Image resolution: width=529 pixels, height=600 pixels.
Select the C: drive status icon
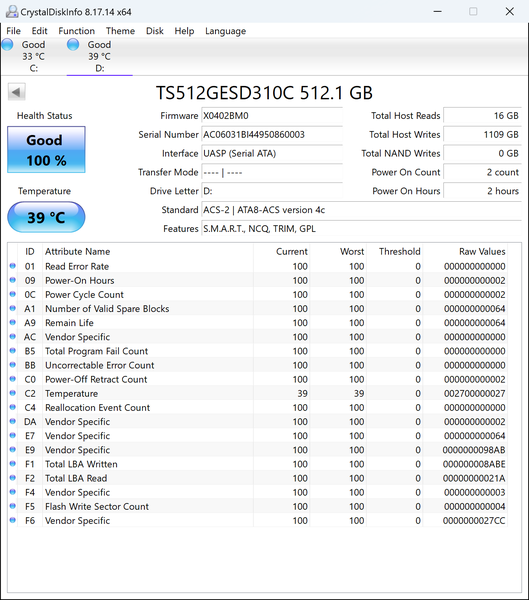7,45
